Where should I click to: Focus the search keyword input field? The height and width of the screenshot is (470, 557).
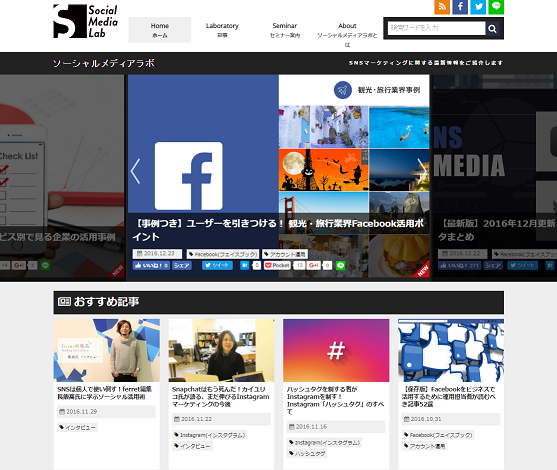(436, 28)
